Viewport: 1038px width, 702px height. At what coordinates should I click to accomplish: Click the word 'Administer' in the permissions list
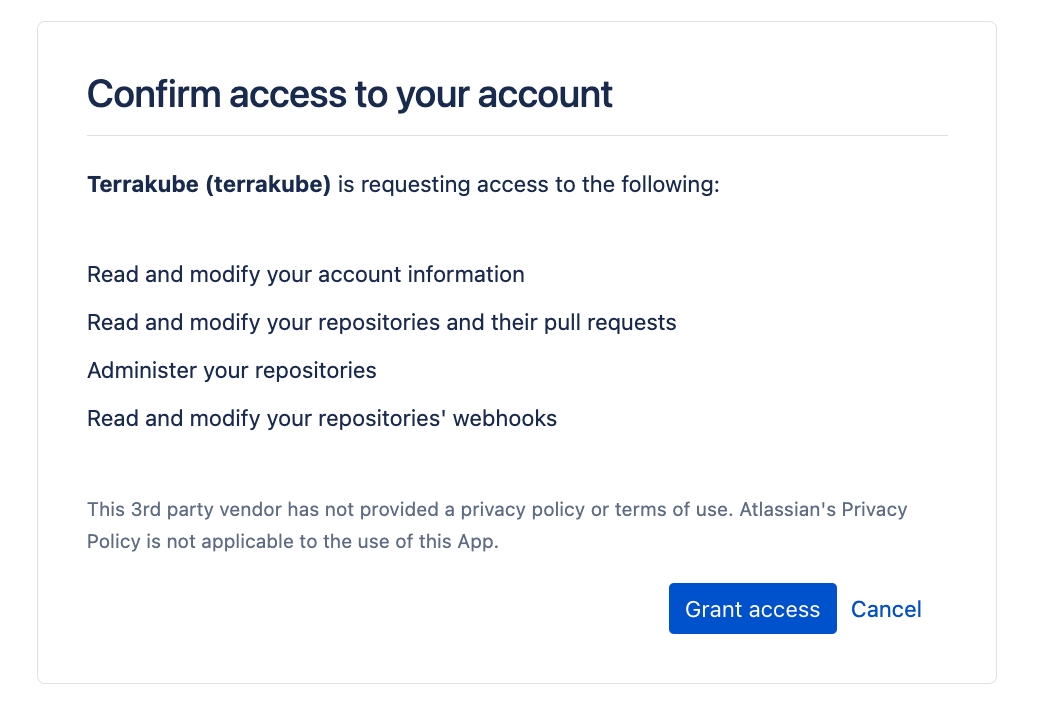click(x=142, y=370)
